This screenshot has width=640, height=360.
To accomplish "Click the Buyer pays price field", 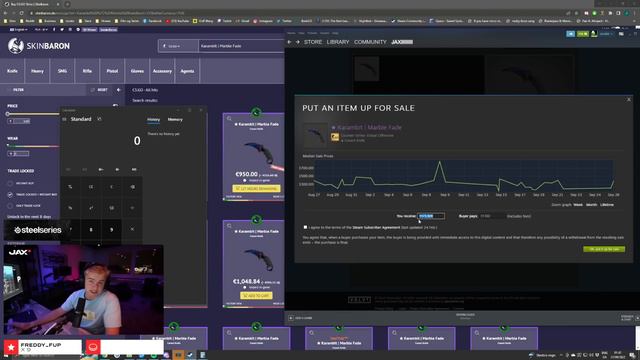I will (x=492, y=216).
